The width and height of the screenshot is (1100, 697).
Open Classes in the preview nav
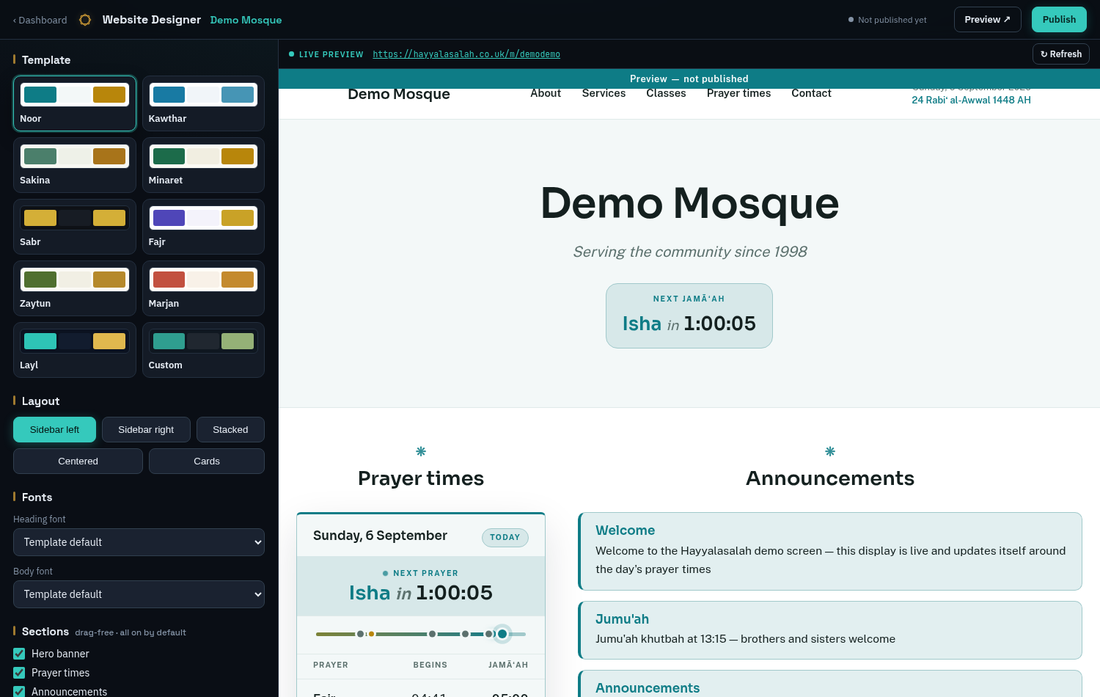pyautogui.click(x=666, y=93)
